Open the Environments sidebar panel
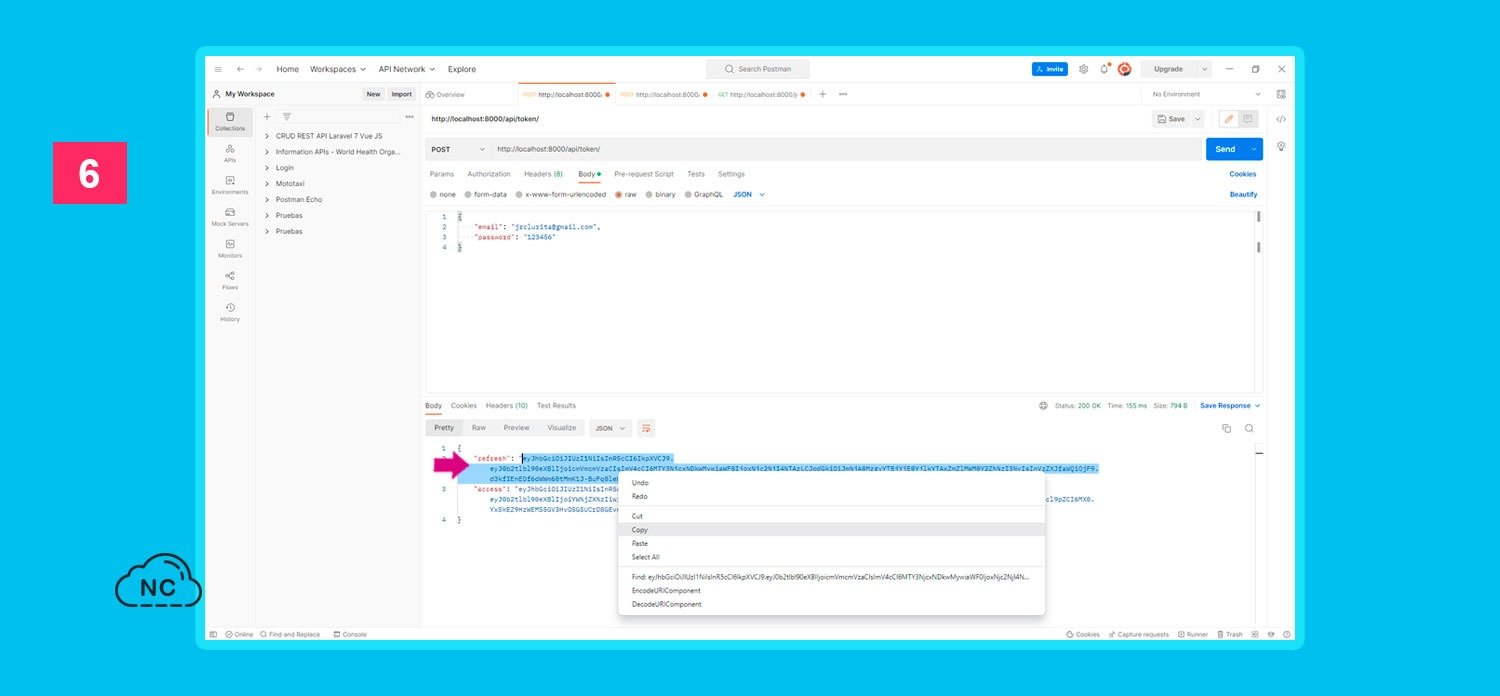The width and height of the screenshot is (1500, 696). point(230,185)
